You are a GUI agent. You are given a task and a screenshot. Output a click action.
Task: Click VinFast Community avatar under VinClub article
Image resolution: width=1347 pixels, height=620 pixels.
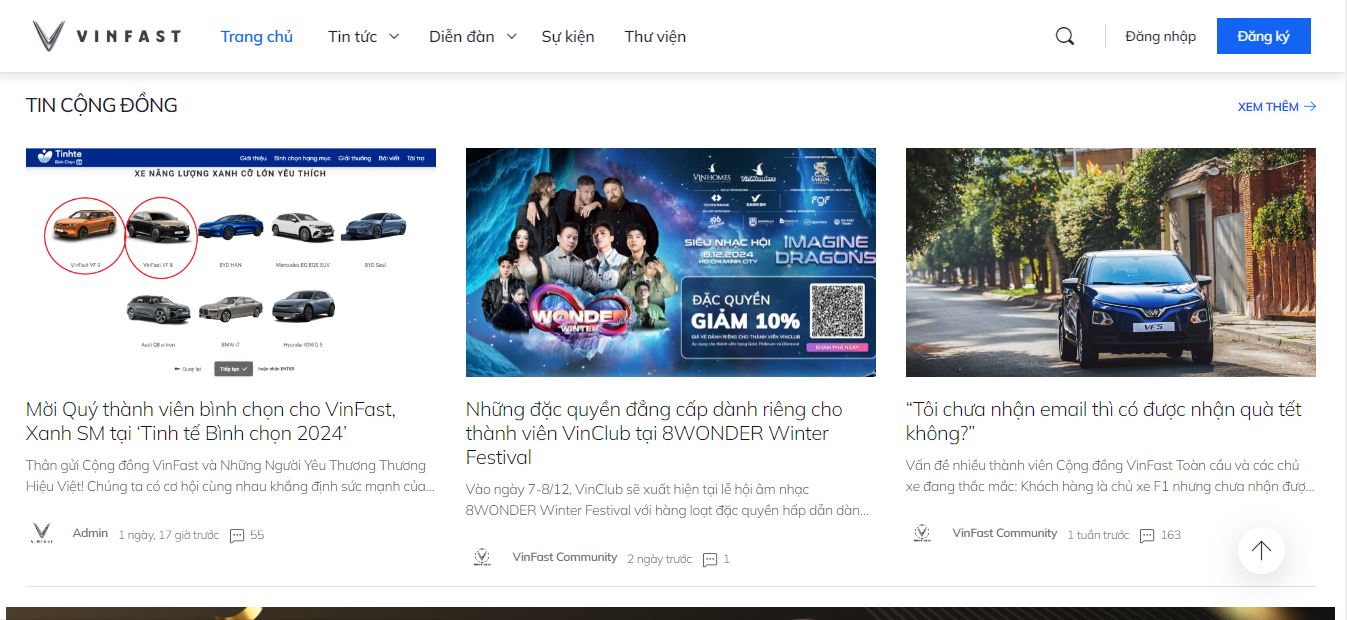pos(482,558)
